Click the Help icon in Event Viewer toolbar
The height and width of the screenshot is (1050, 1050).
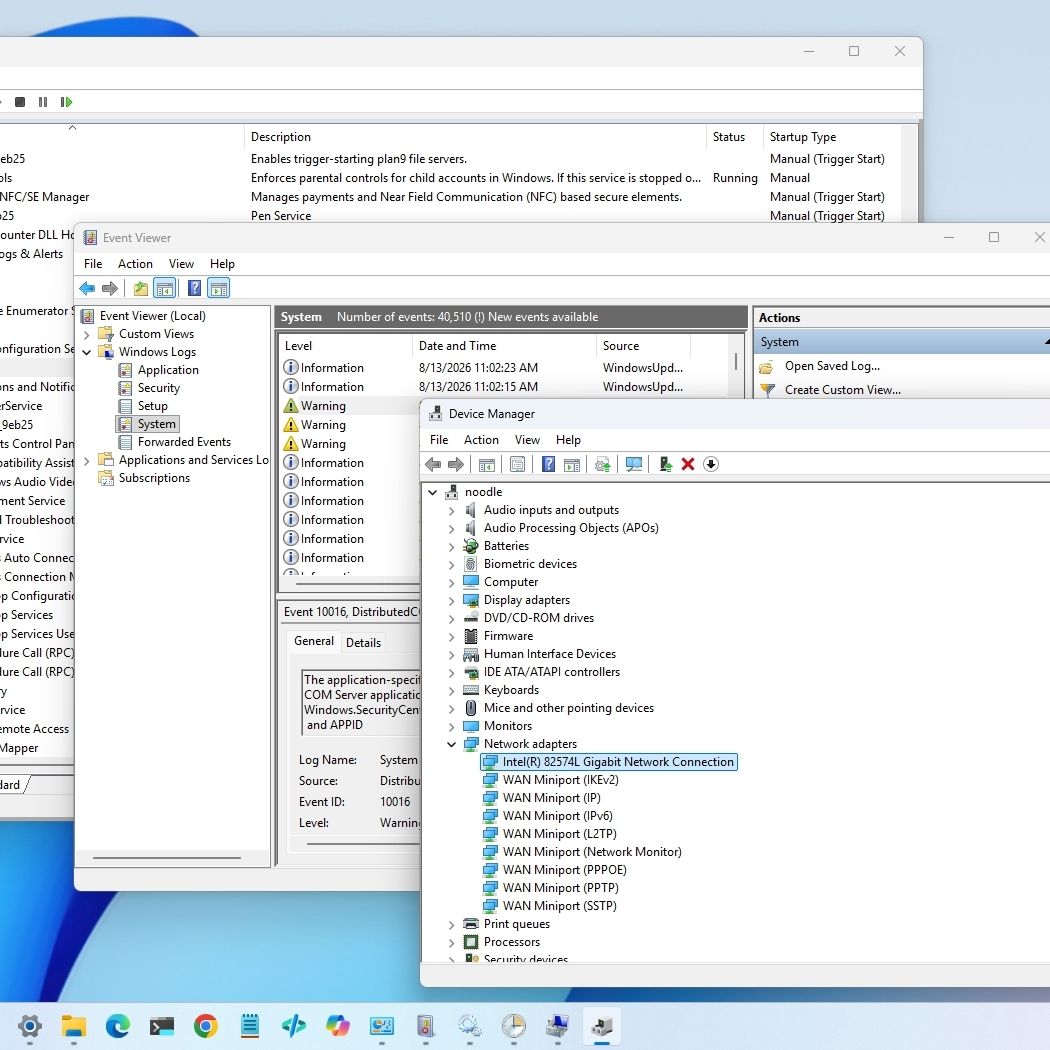click(x=194, y=289)
